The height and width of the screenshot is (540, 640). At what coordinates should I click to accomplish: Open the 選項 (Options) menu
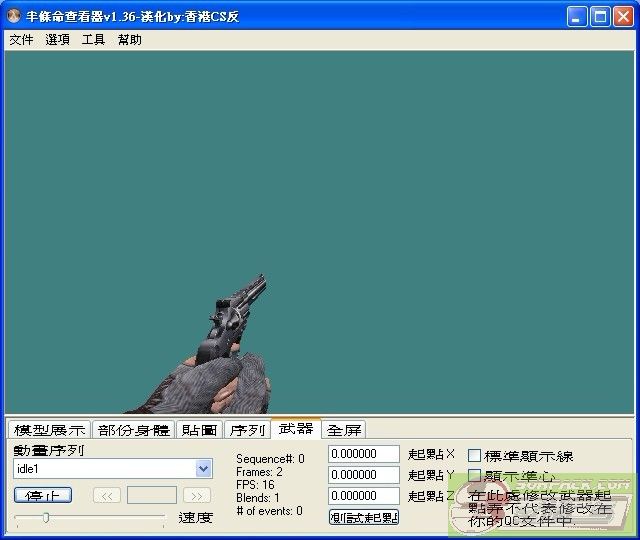57,40
